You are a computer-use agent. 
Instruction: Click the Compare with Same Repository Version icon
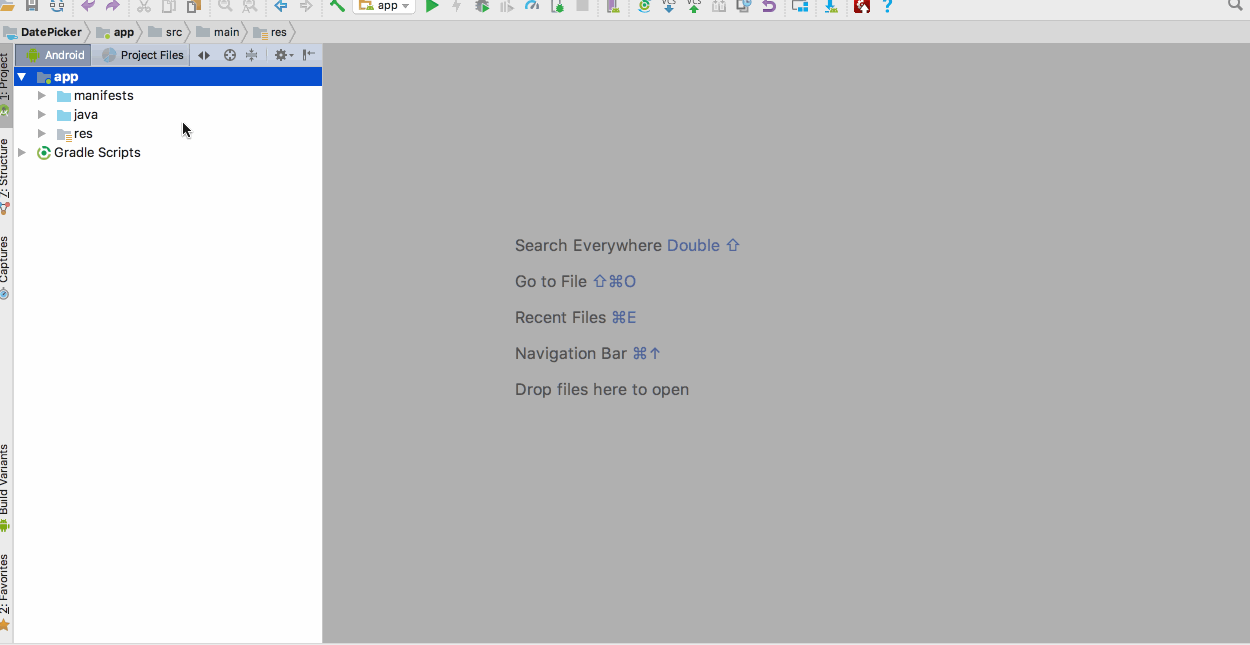[719, 6]
